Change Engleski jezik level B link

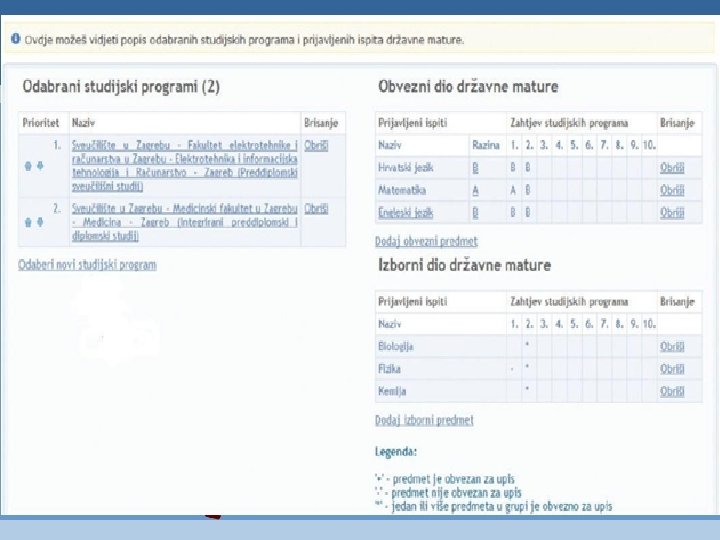click(x=475, y=213)
